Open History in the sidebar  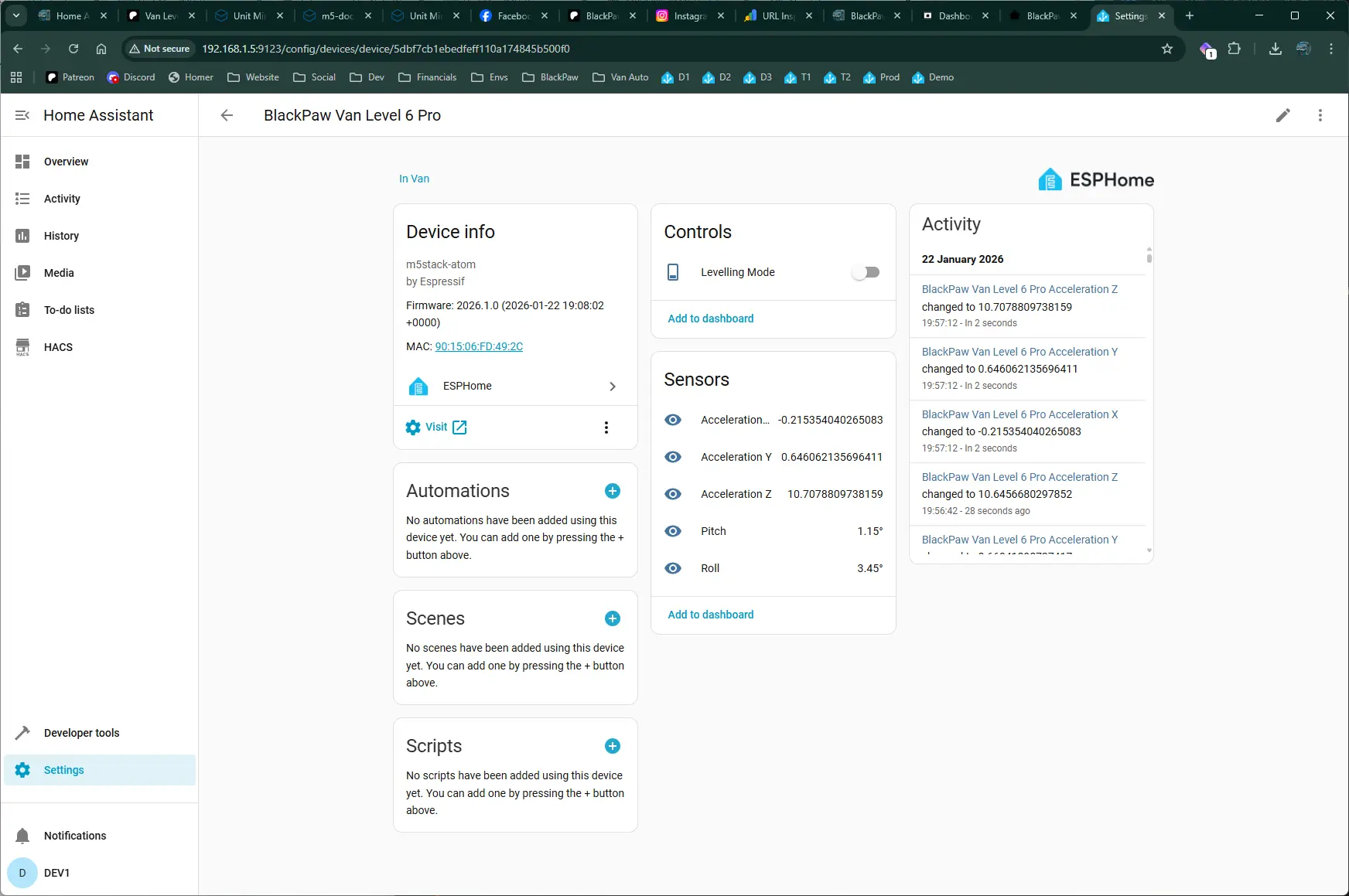[100, 236]
